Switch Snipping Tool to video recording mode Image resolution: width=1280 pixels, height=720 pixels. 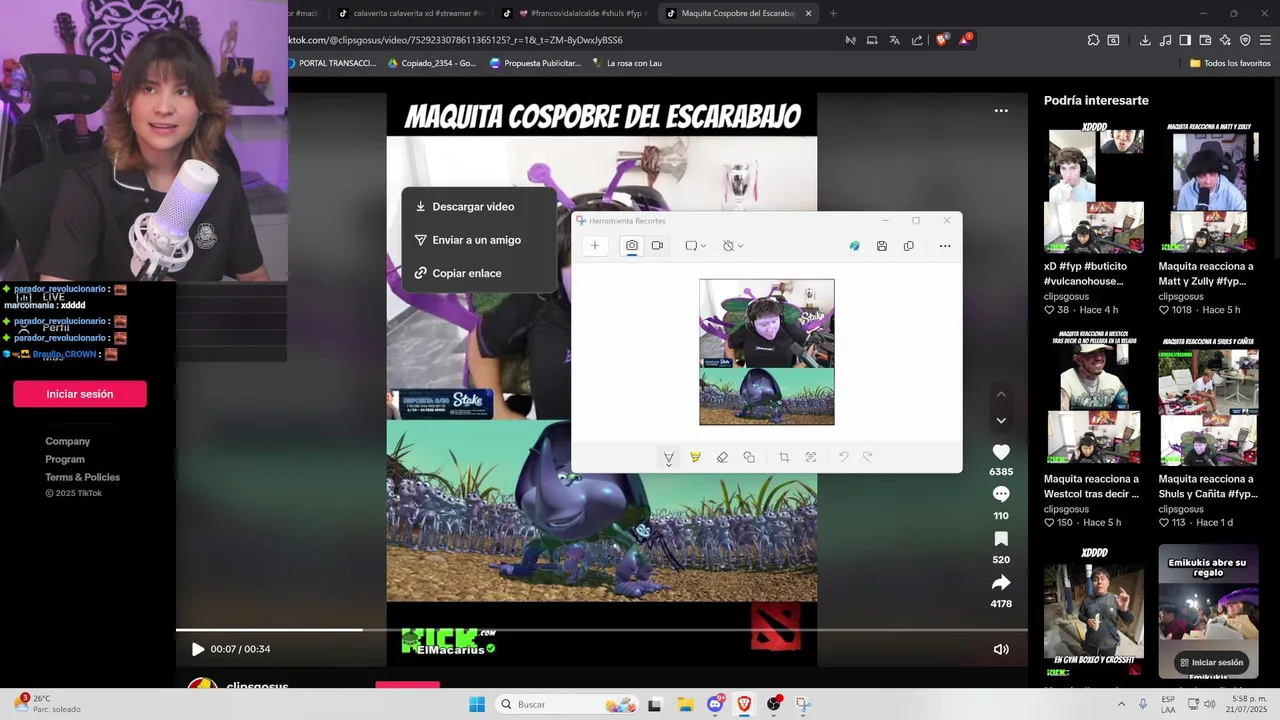click(657, 245)
